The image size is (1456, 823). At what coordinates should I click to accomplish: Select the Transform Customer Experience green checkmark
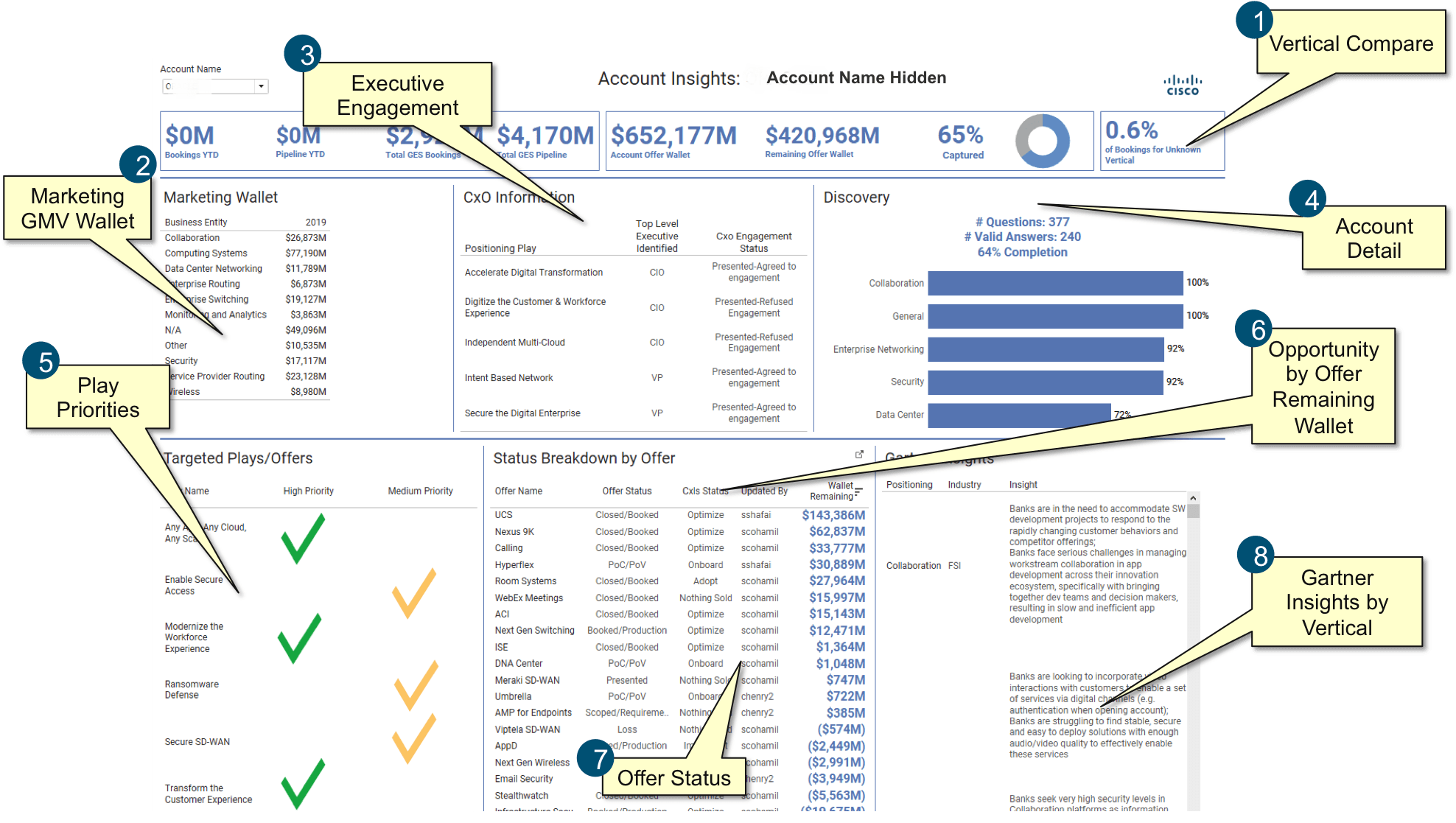click(303, 784)
